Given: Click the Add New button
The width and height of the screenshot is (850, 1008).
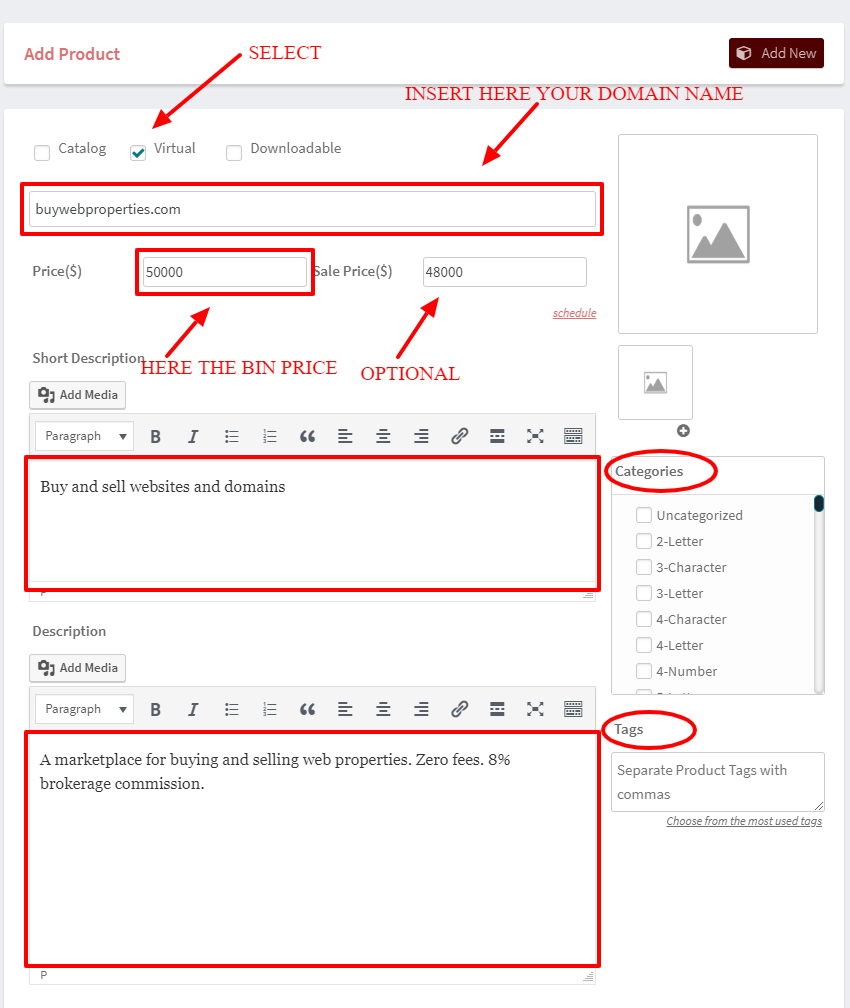Looking at the screenshot, I should point(776,53).
